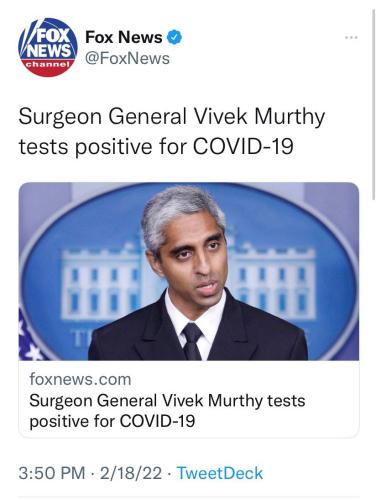
Task: Click the blue verified badge
Action: [x=174, y=37]
